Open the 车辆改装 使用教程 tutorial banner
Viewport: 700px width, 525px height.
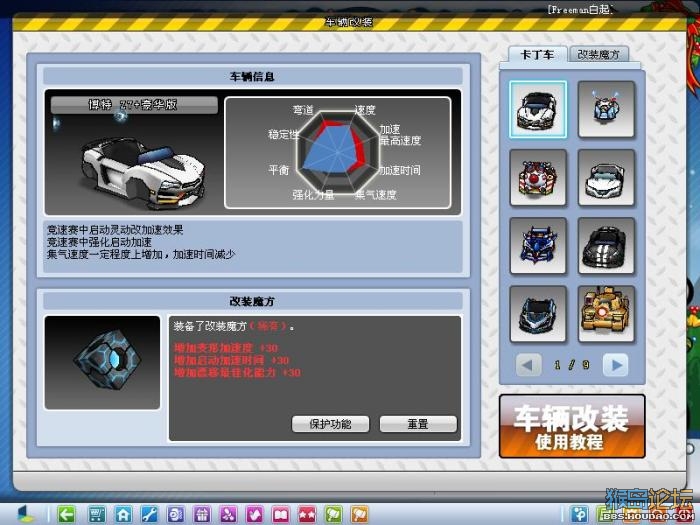(572, 426)
